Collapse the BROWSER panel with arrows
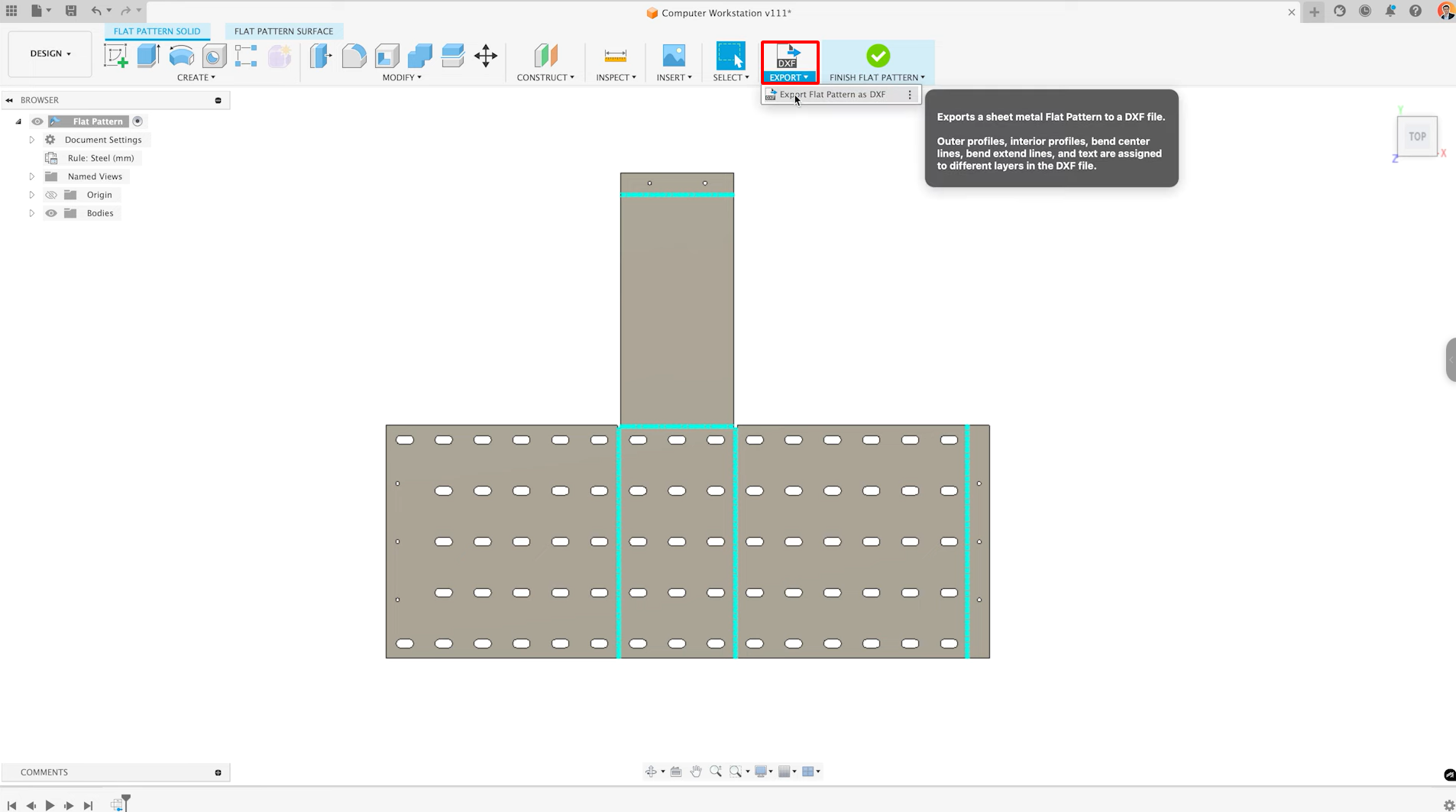Viewport: 1456px width, 812px height. pyautogui.click(x=9, y=100)
